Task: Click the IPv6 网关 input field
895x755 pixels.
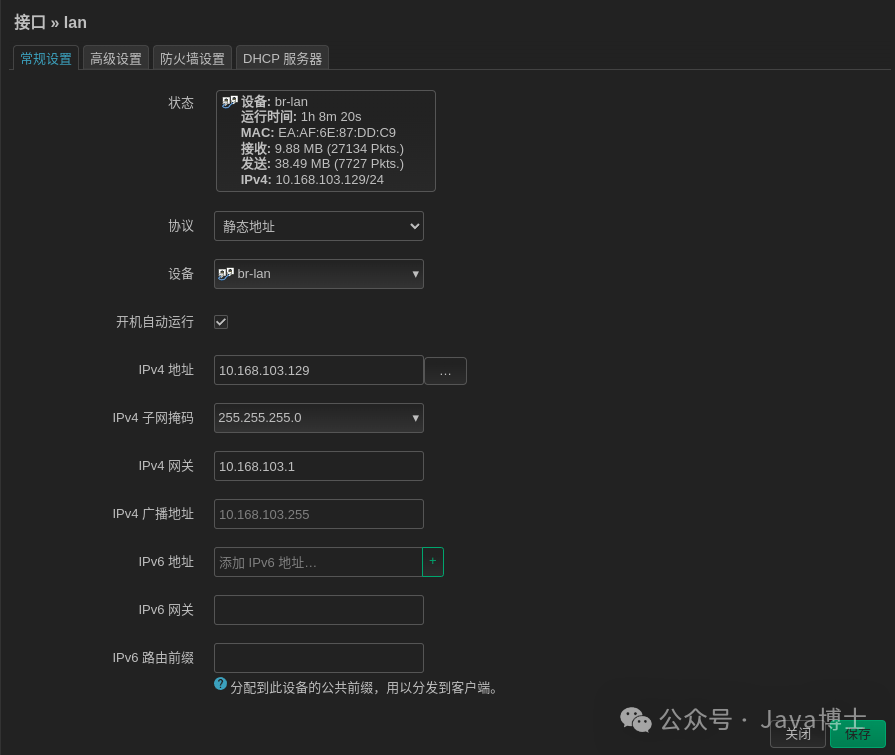Action: click(x=318, y=610)
